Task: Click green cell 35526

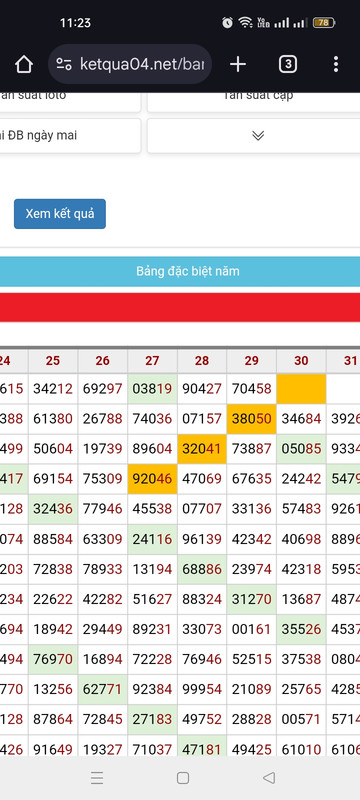Action: click(x=301, y=630)
